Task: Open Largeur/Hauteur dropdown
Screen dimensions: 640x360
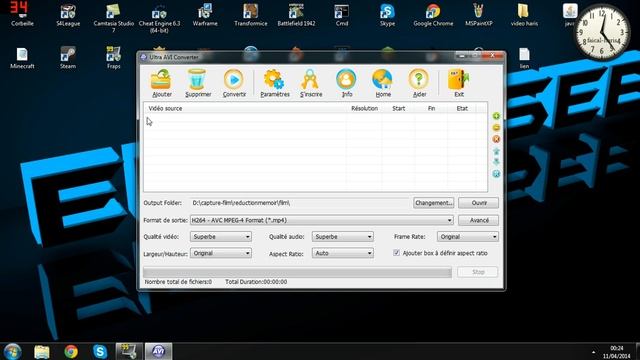Action: click(x=220, y=253)
